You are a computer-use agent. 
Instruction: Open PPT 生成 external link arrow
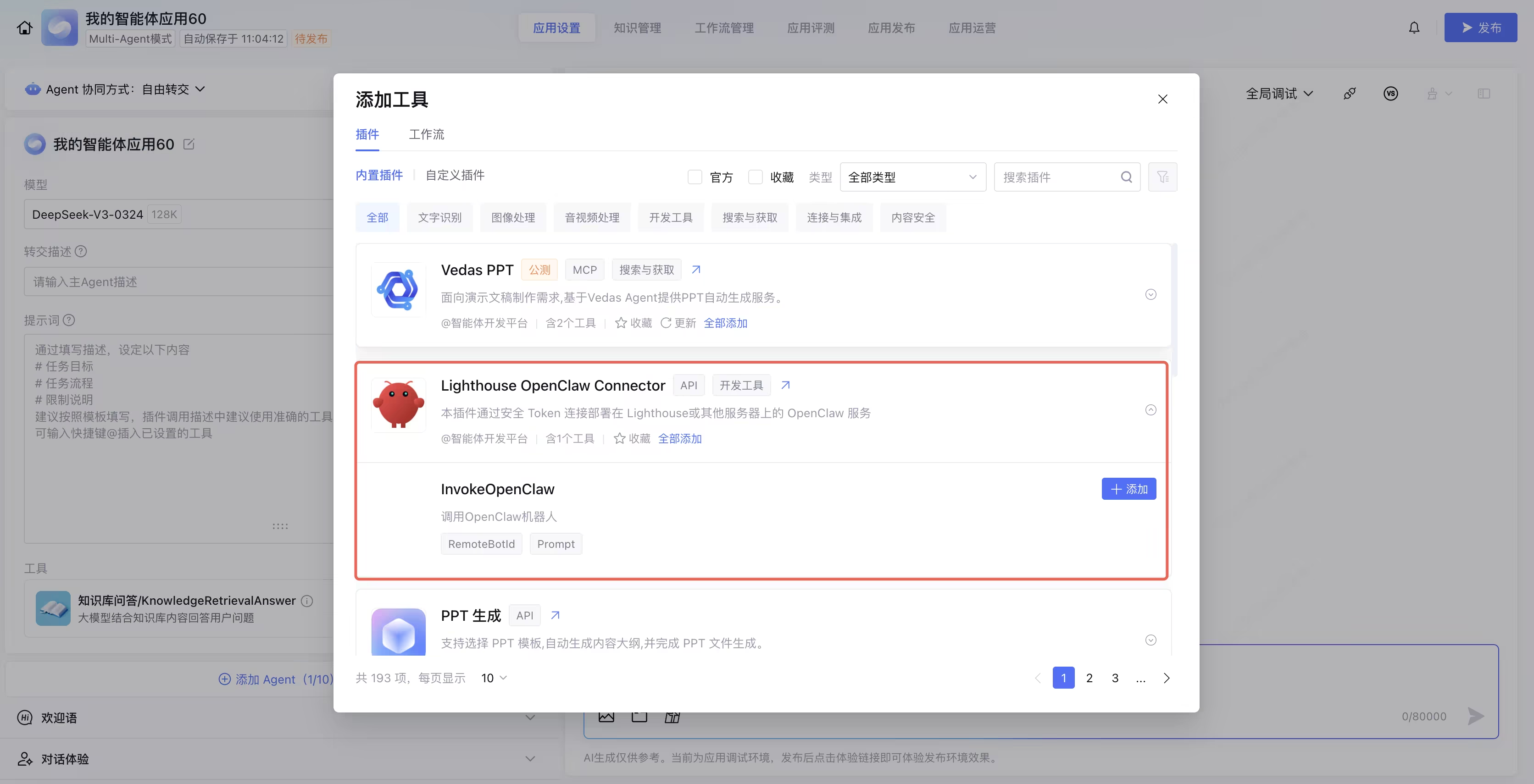point(555,615)
